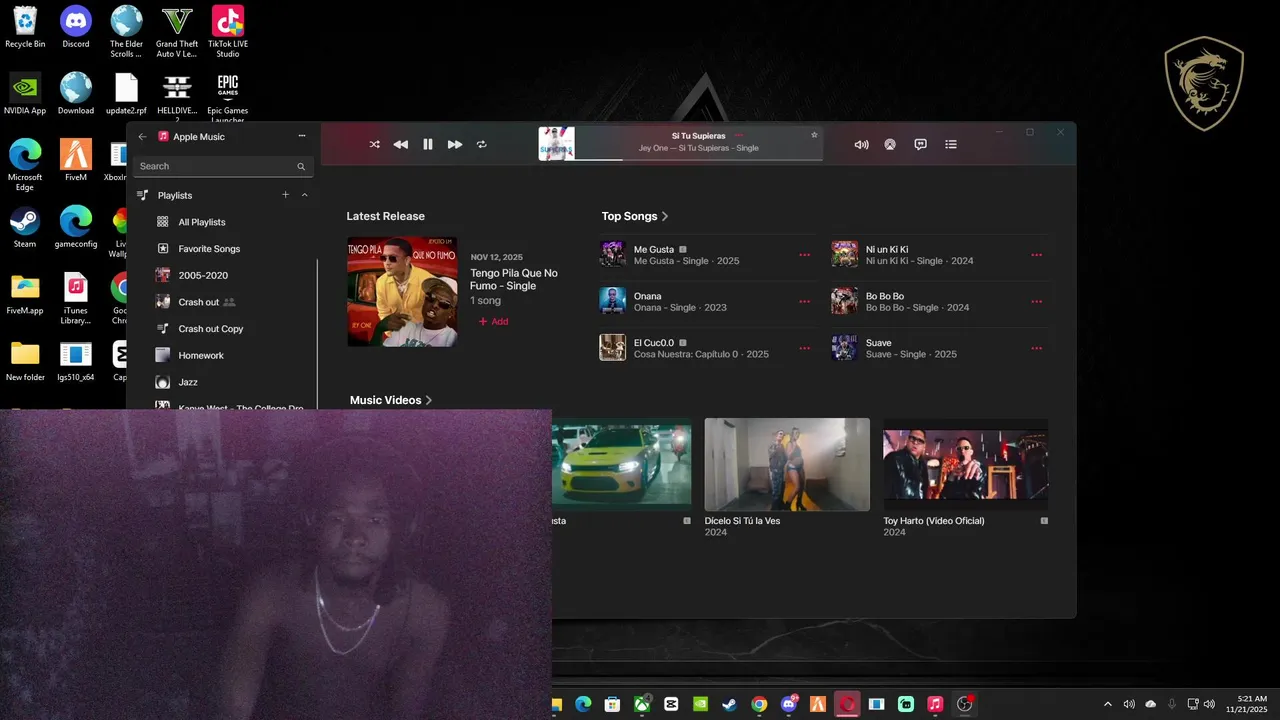Go back with the arrow next to Apple Music

142,136
